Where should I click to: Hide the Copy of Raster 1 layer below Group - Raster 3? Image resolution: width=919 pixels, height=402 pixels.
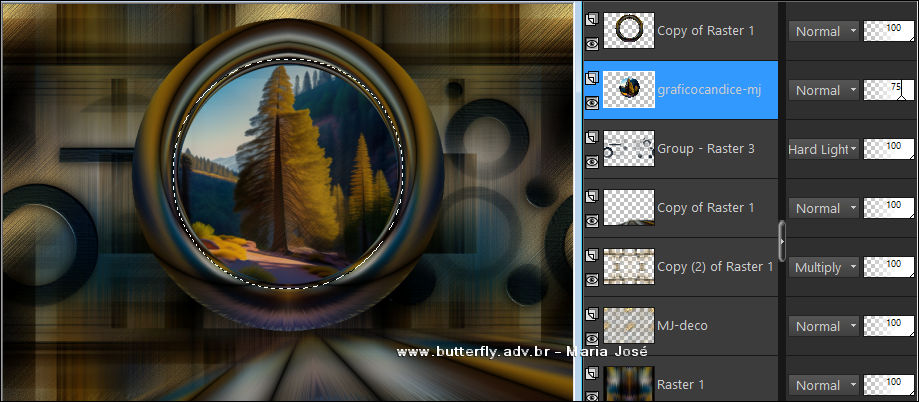pos(592,221)
